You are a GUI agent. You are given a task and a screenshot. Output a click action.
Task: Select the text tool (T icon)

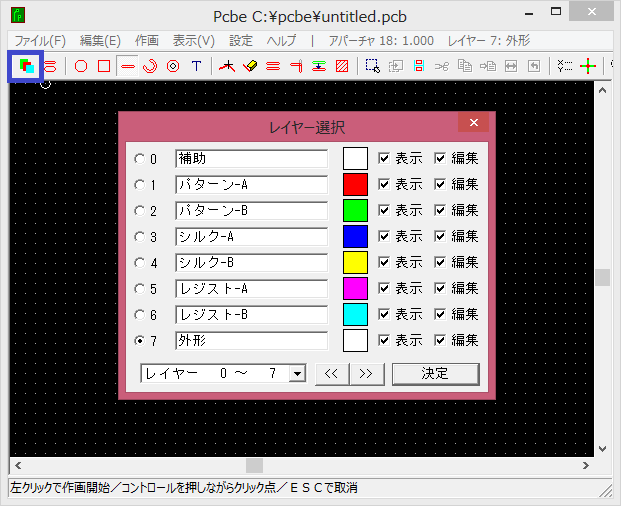pyautogui.click(x=196, y=66)
